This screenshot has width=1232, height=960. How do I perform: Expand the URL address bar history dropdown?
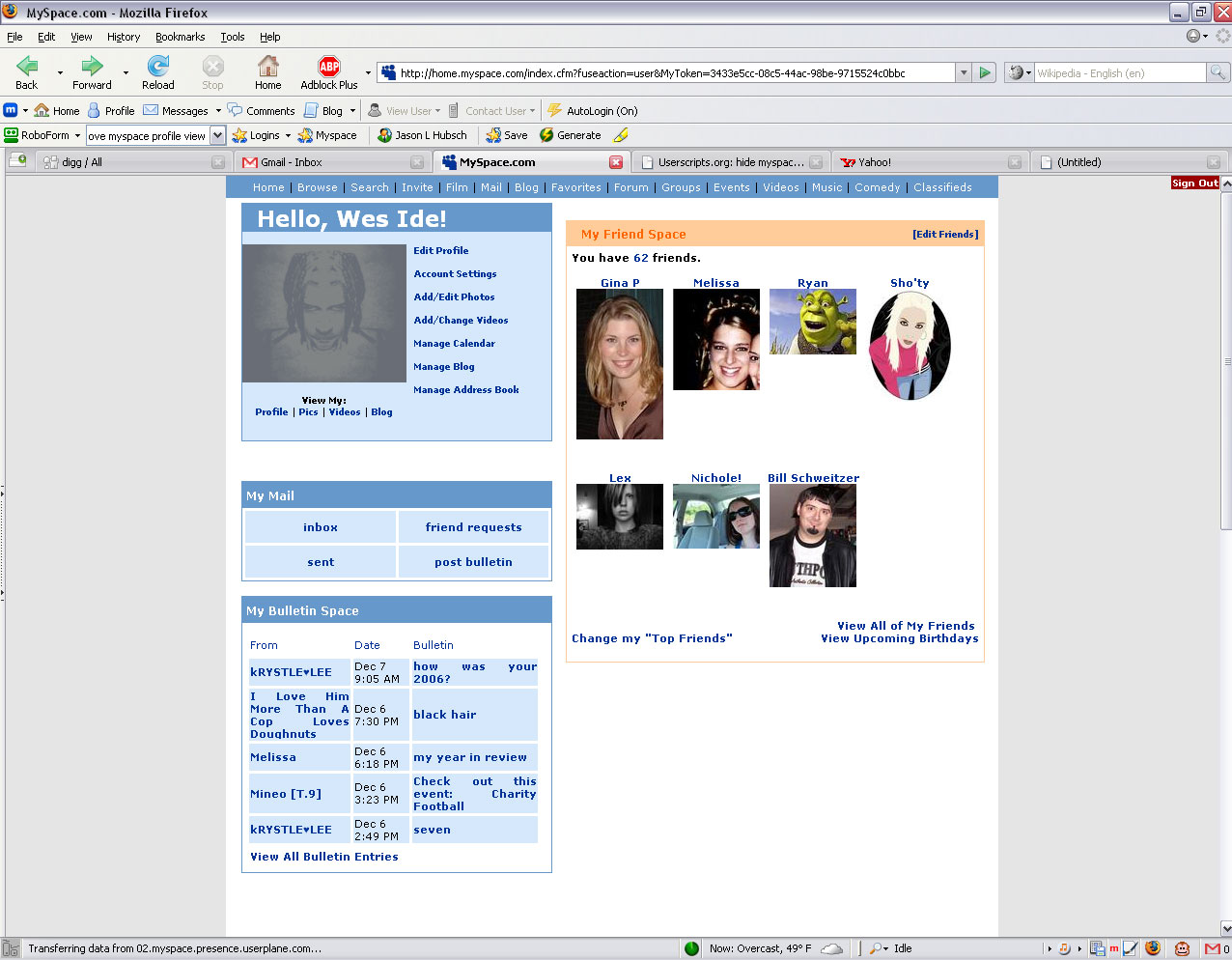pyautogui.click(x=963, y=72)
